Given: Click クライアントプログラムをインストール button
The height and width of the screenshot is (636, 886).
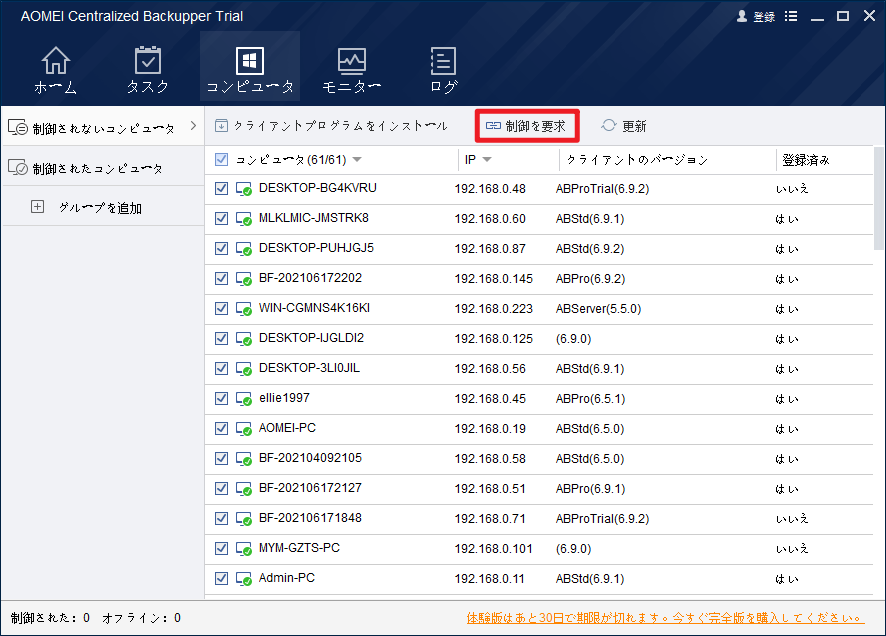Looking at the screenshot, I should pos(331,125).
